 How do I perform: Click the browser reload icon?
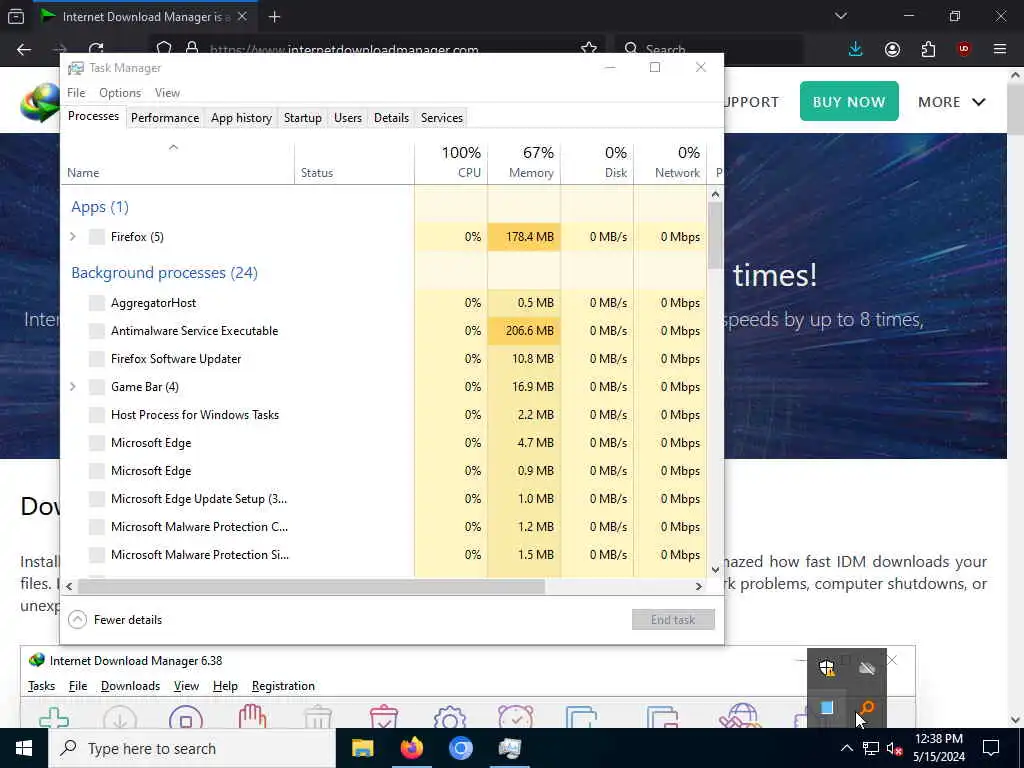click(96, 49)
